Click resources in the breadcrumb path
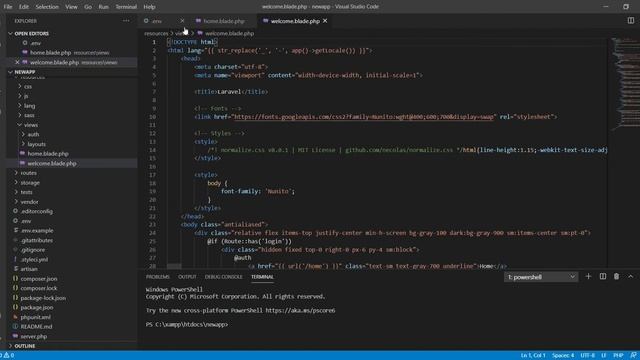 pyautogui.click(x=156, y=33)
